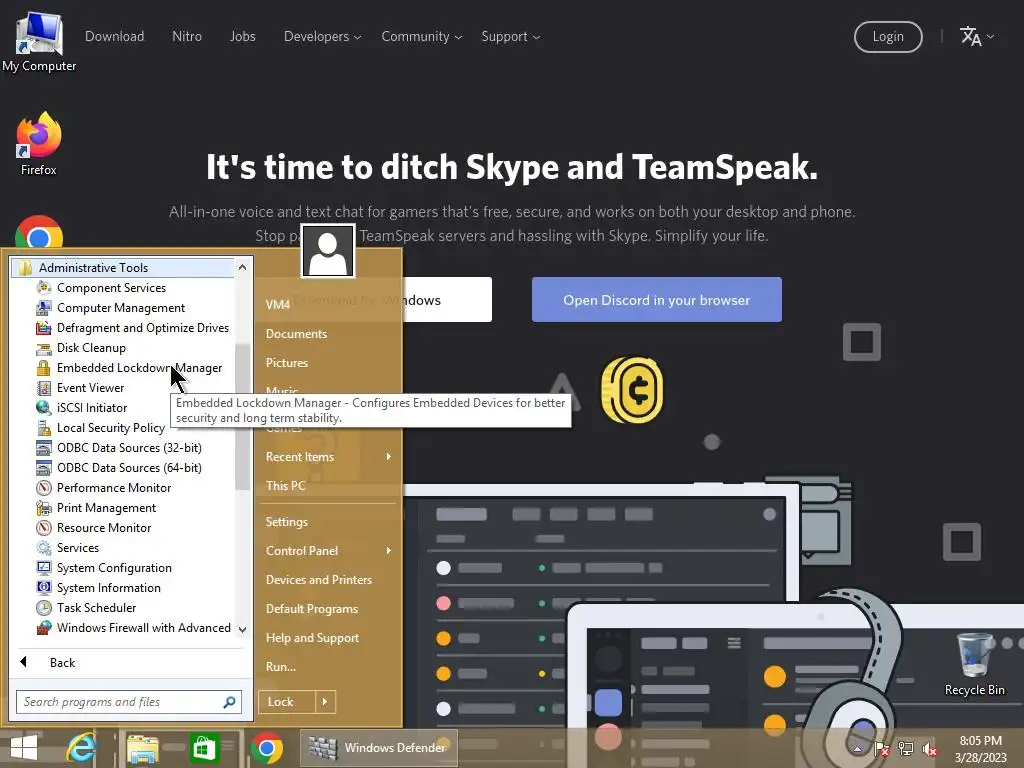Switch to Windows Defender taskbar window
This screenshot has width=1024, height=768.
[379, 748]
